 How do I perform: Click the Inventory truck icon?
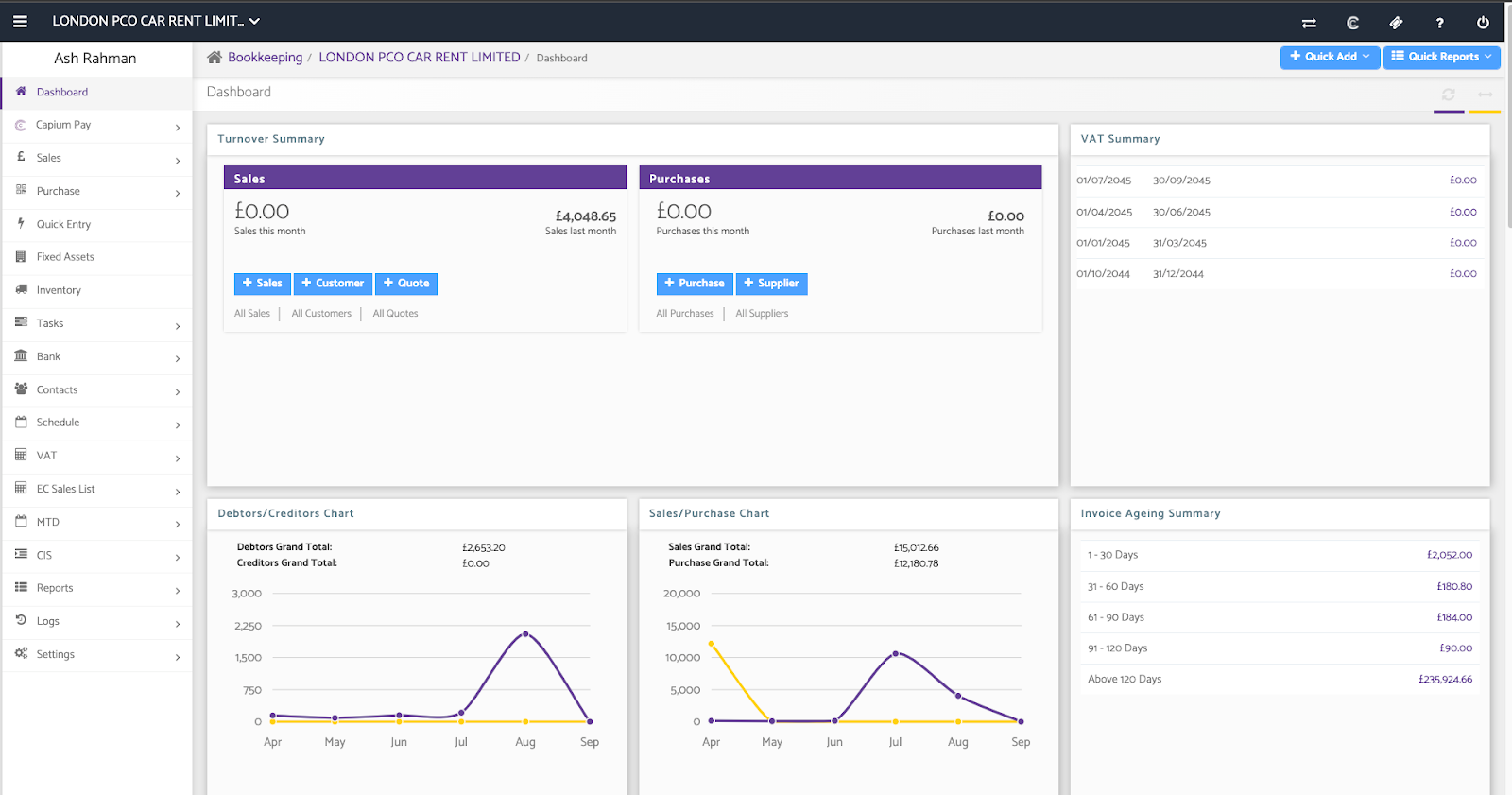coord(21,289)
